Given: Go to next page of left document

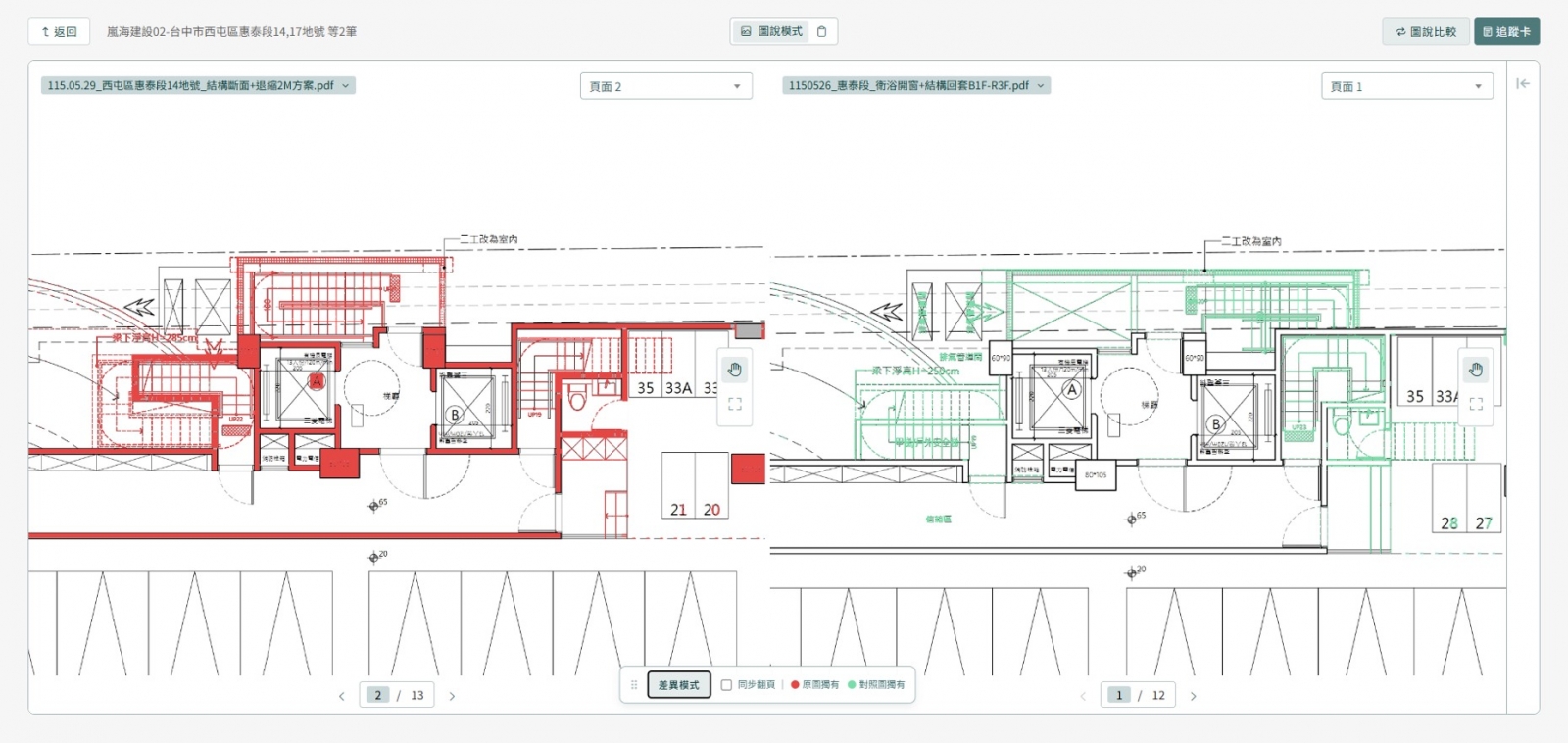Looking at the screenshot, I should [452, 696].
